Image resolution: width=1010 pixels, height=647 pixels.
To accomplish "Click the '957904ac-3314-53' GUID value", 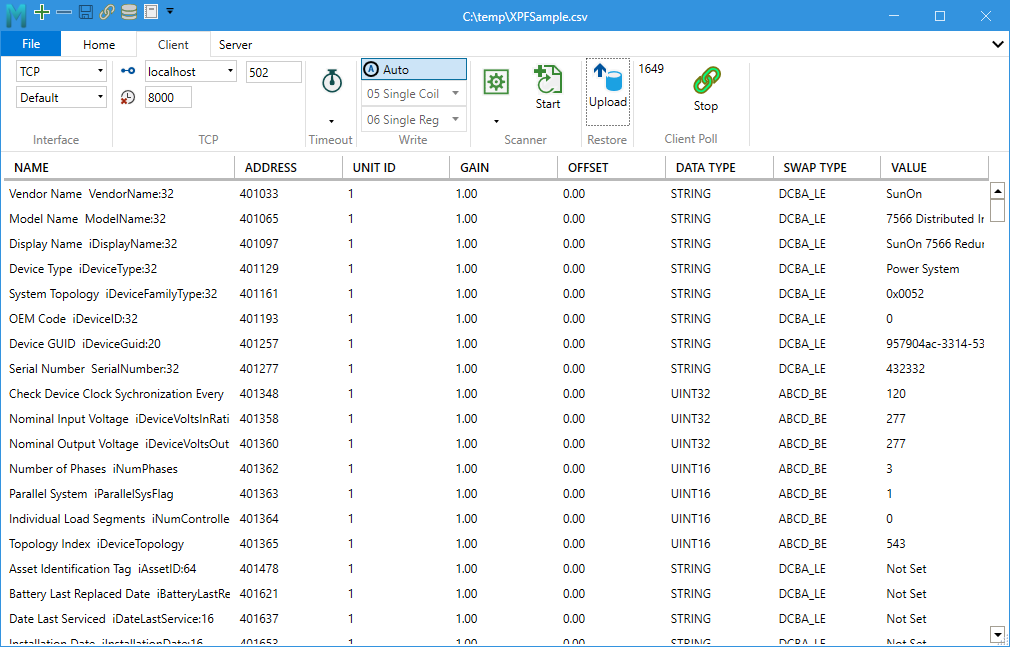I will click(x=935, y=344).
